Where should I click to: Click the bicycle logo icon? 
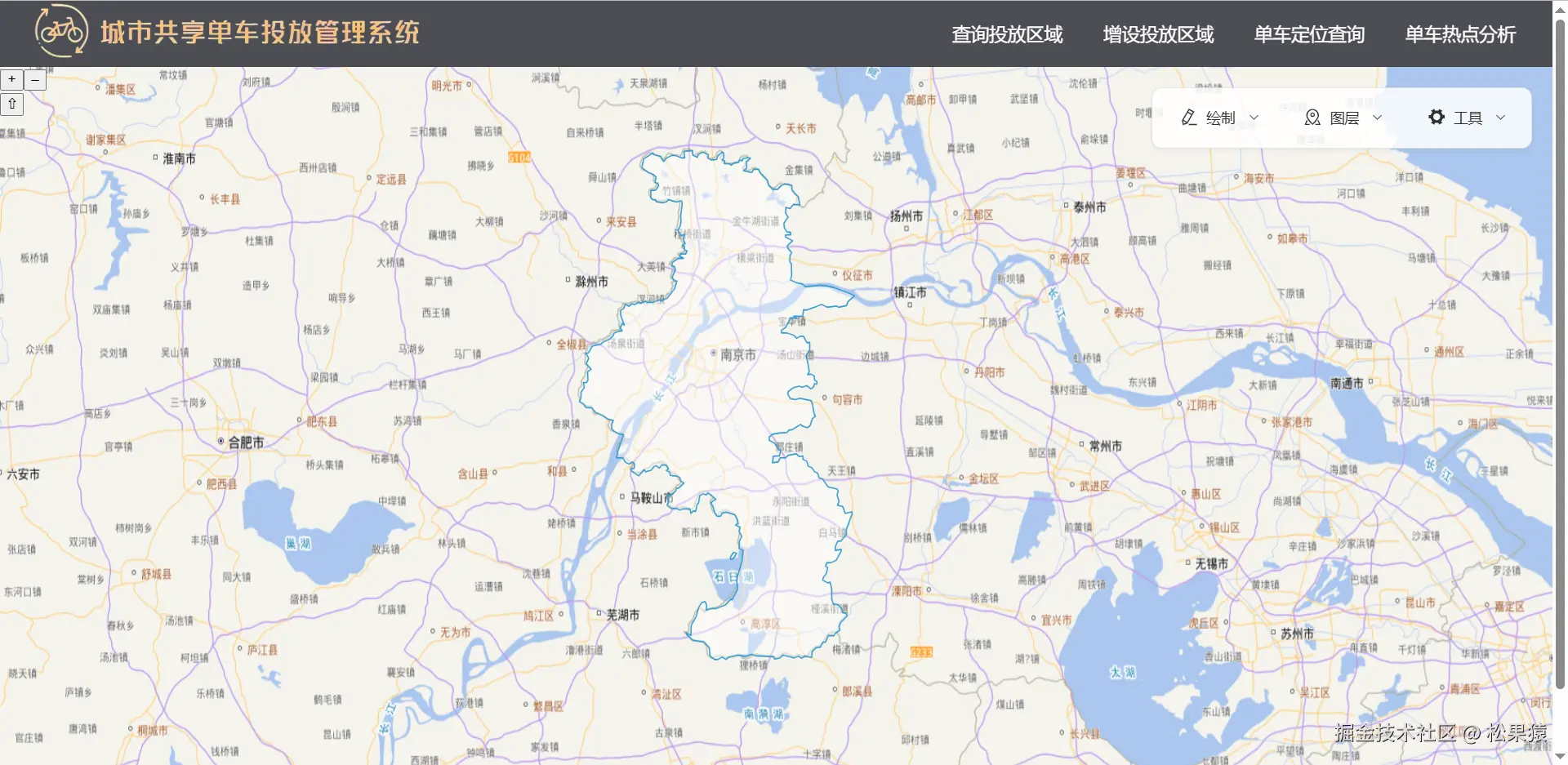[61, 31]
